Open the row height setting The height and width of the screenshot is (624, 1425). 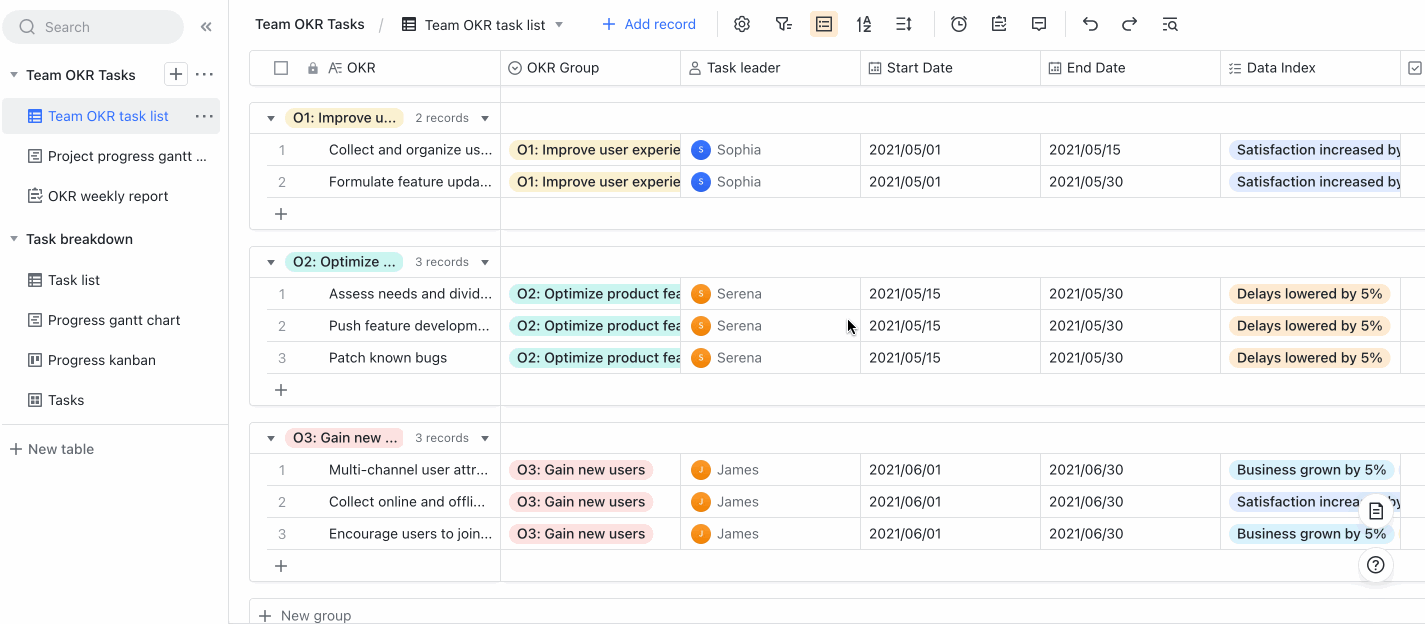coord(904,24)
